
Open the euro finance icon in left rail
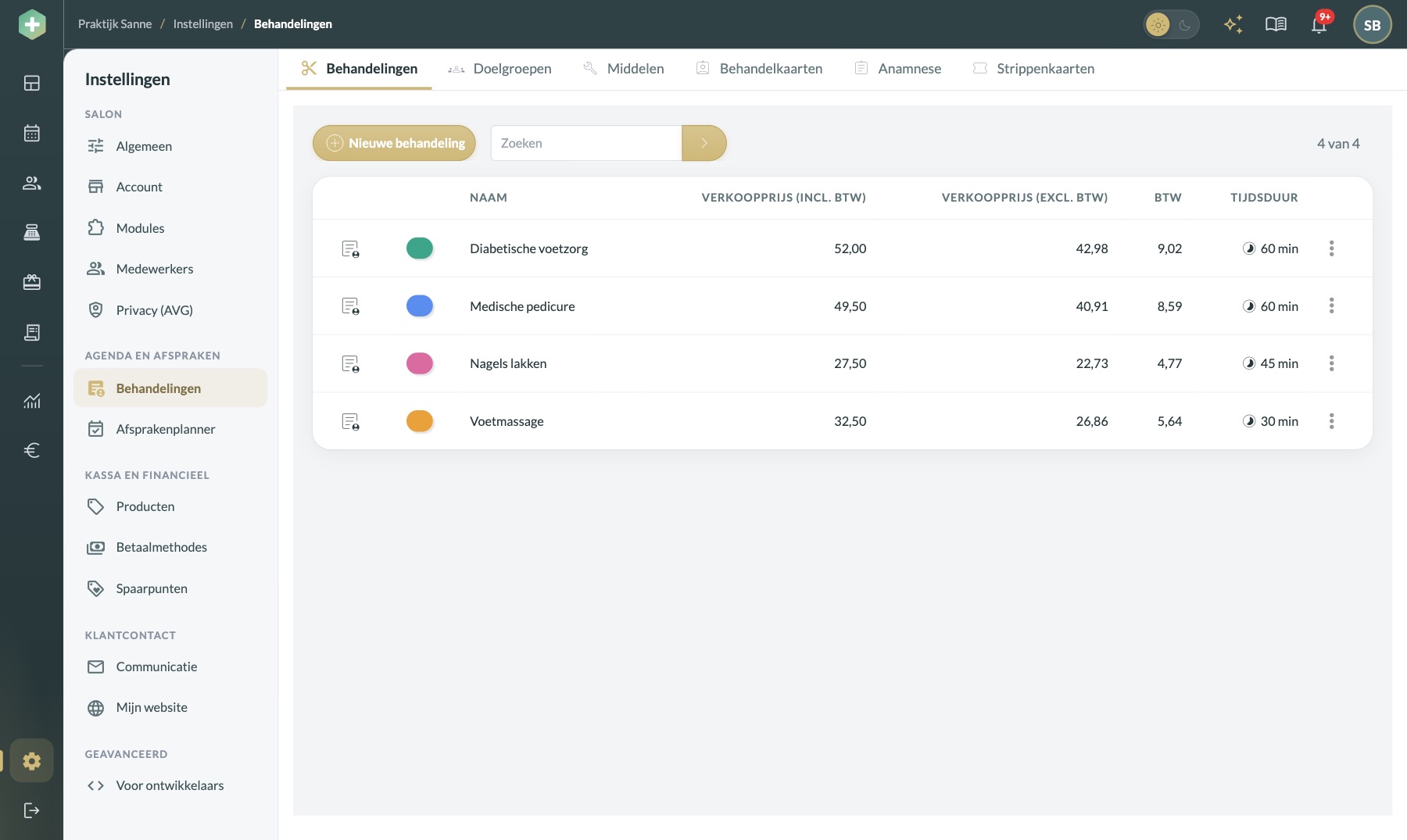click(32, 450)
